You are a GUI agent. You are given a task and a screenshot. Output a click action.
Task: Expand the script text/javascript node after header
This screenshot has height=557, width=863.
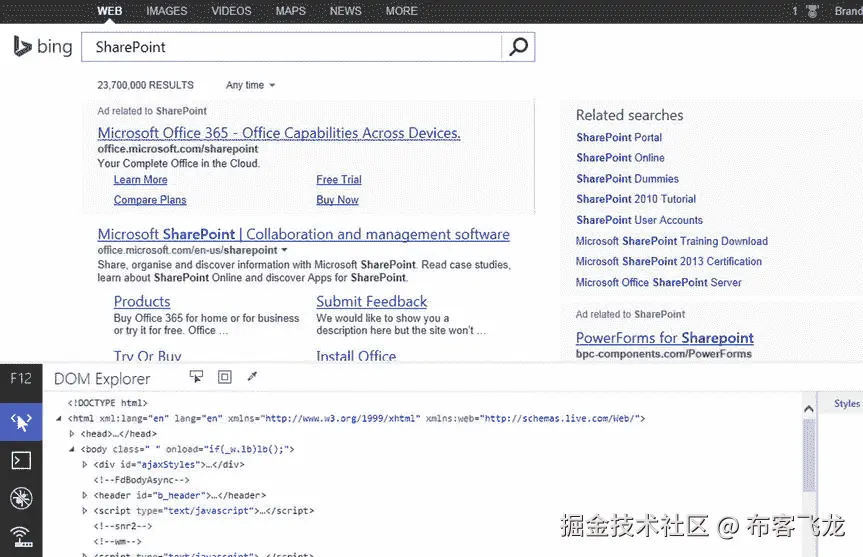84,511
